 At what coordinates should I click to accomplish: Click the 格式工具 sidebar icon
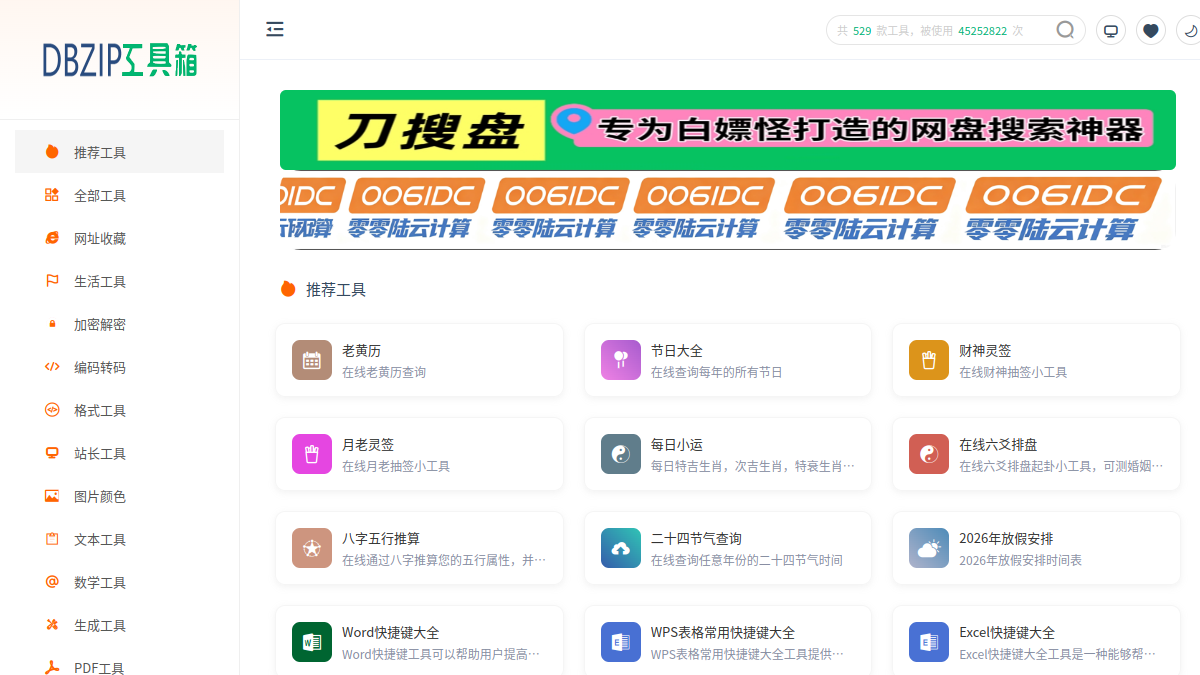pos(52,410)
